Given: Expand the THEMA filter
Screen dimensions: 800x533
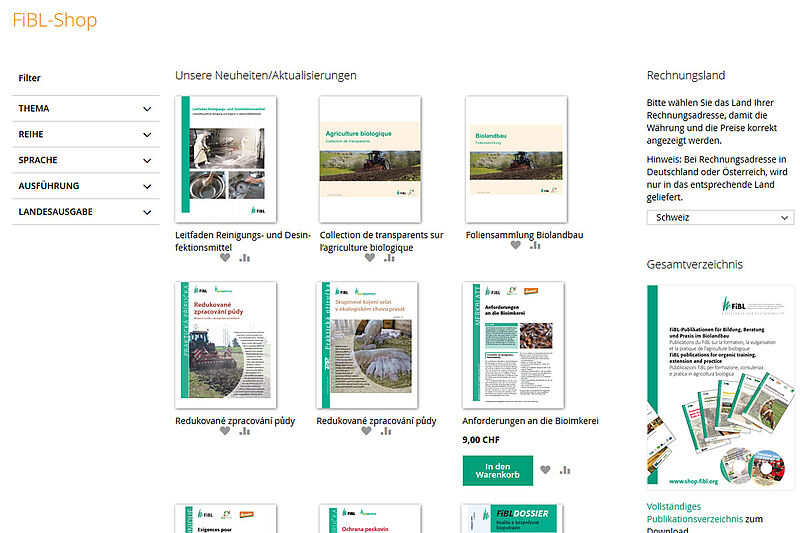Looking at the screenshot, I should coord(86,109).
